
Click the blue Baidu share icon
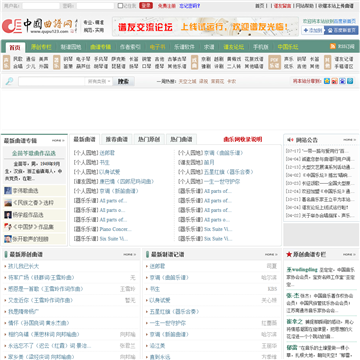342,81
